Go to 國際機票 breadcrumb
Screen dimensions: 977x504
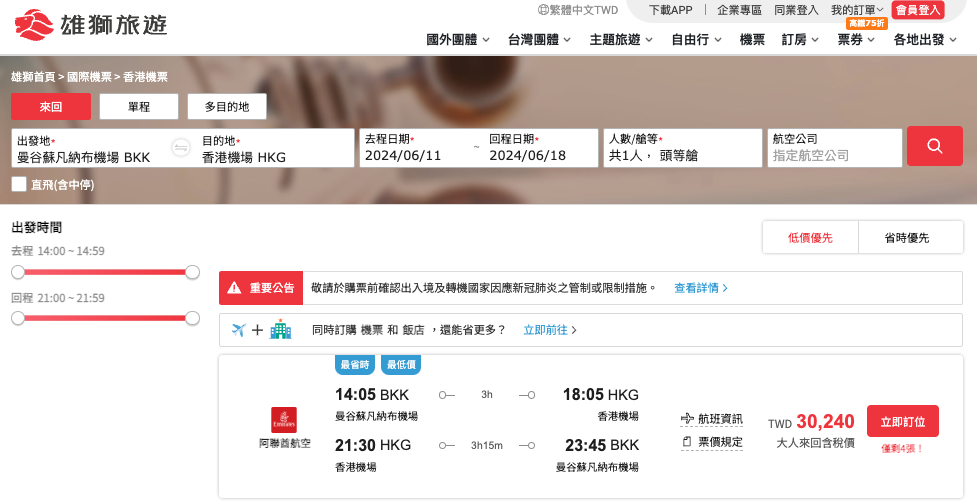click(x=89, y=77)
